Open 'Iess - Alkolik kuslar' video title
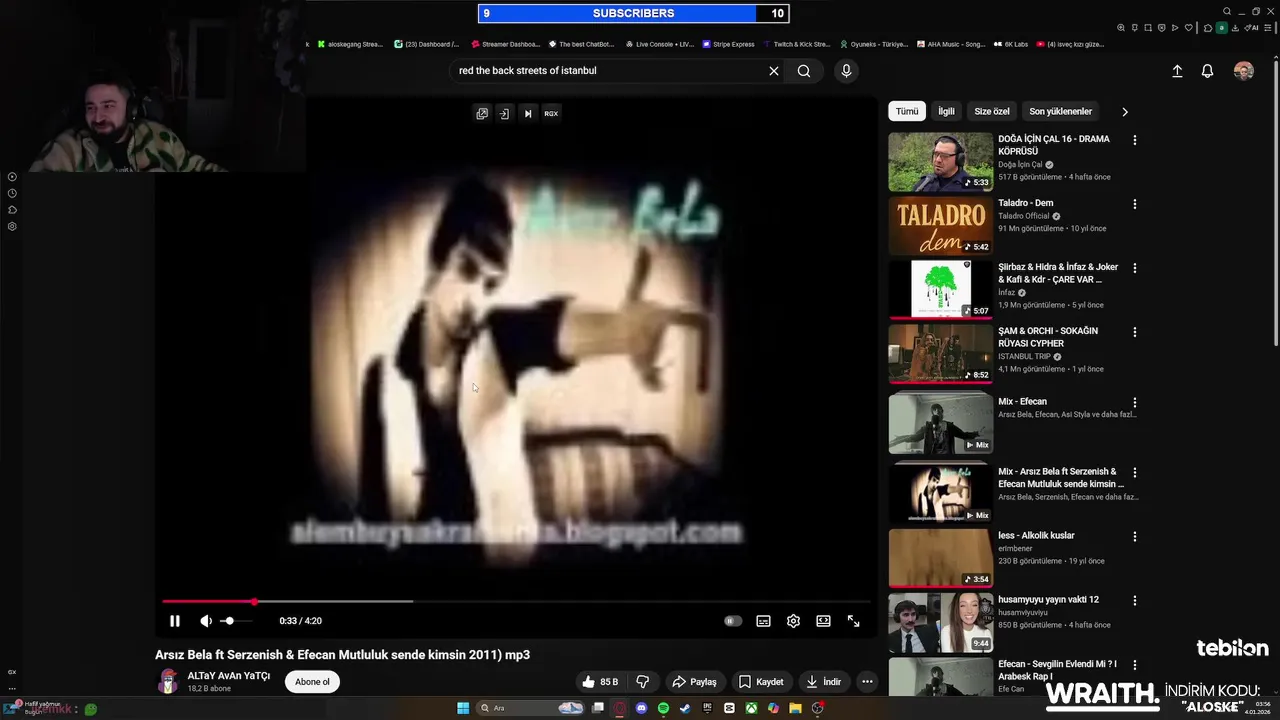The height and width of the screenshot is (720, 1280). coord(1036,536)
